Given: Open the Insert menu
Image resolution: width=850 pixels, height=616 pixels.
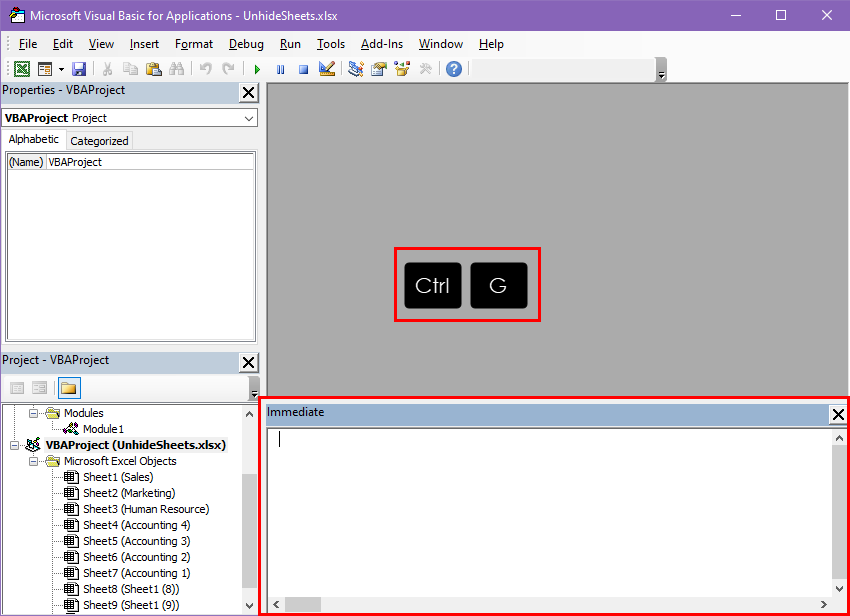Looking at the screenshot, I should [144, 44].
